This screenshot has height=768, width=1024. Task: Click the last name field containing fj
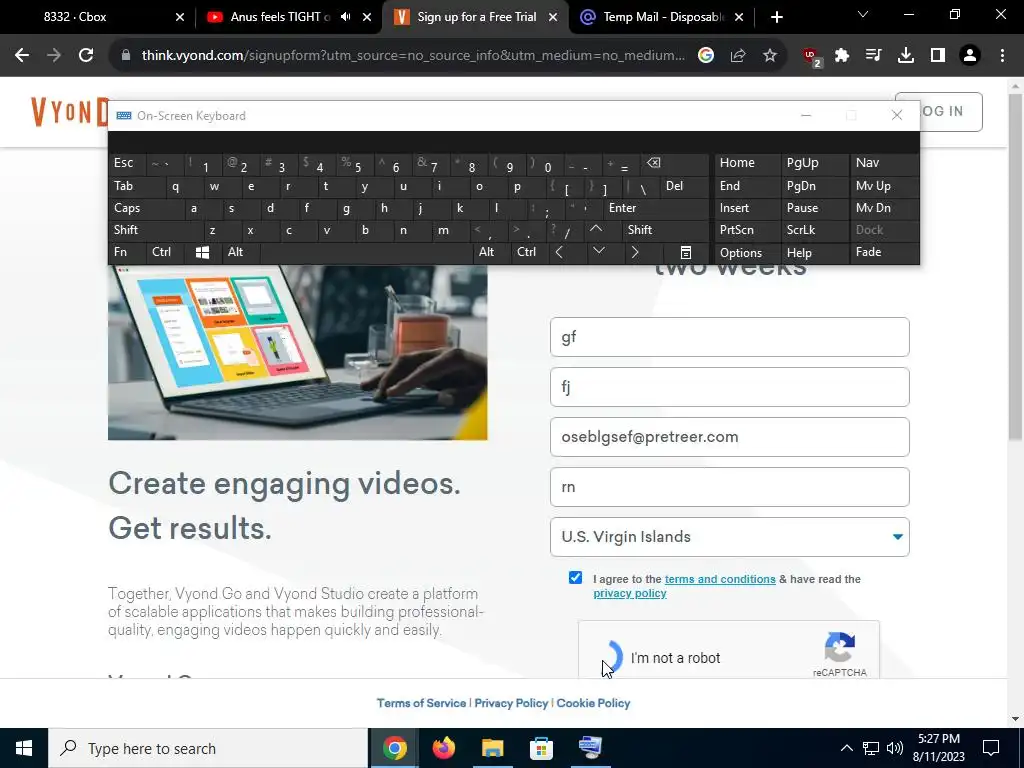729,387
